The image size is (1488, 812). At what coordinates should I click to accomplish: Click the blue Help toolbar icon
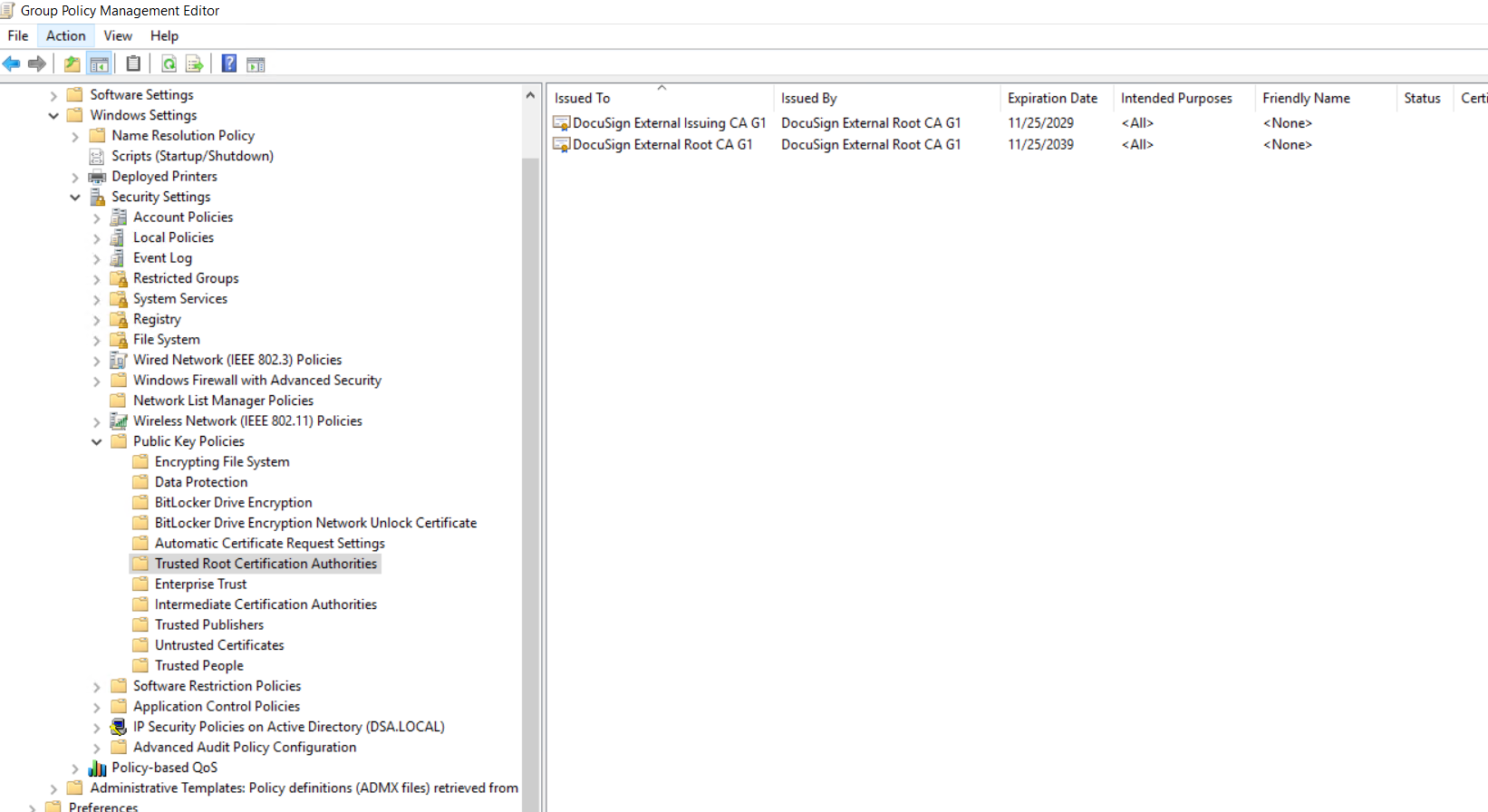coord(229,63)
